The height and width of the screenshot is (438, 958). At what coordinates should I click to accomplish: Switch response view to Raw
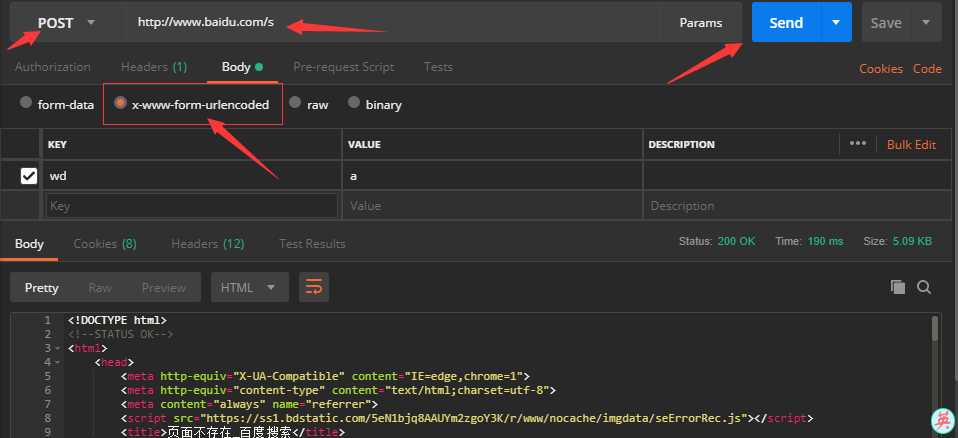[x=100, y=287]
